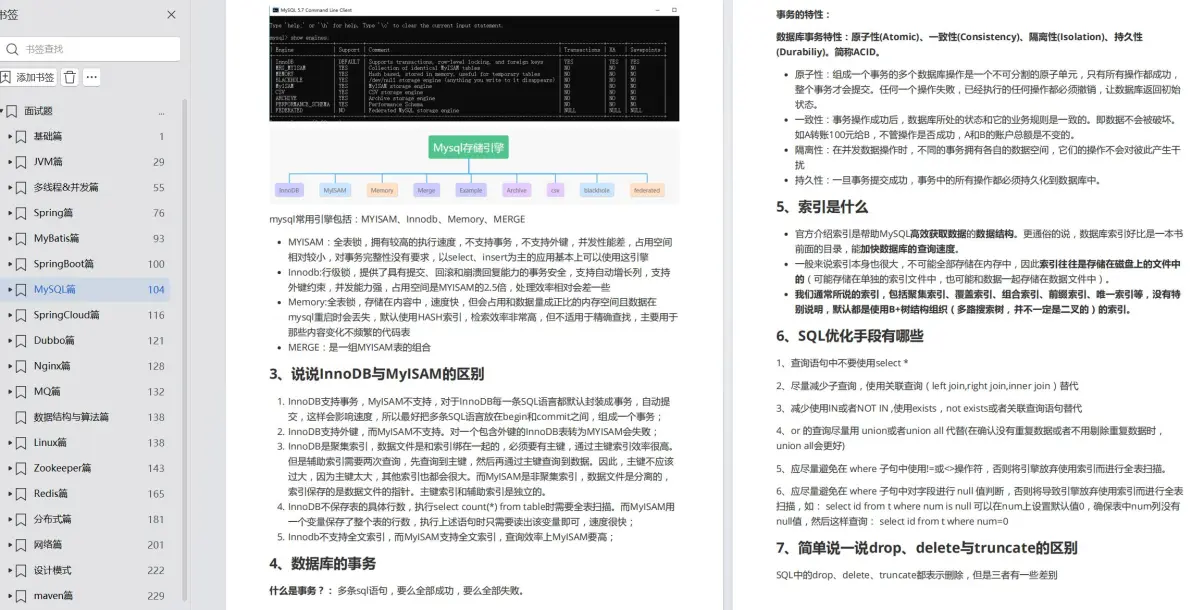Expand the MySQL篇 bookmark arrow
This screenshot has height=610, width=1192.
coord(10,290)
